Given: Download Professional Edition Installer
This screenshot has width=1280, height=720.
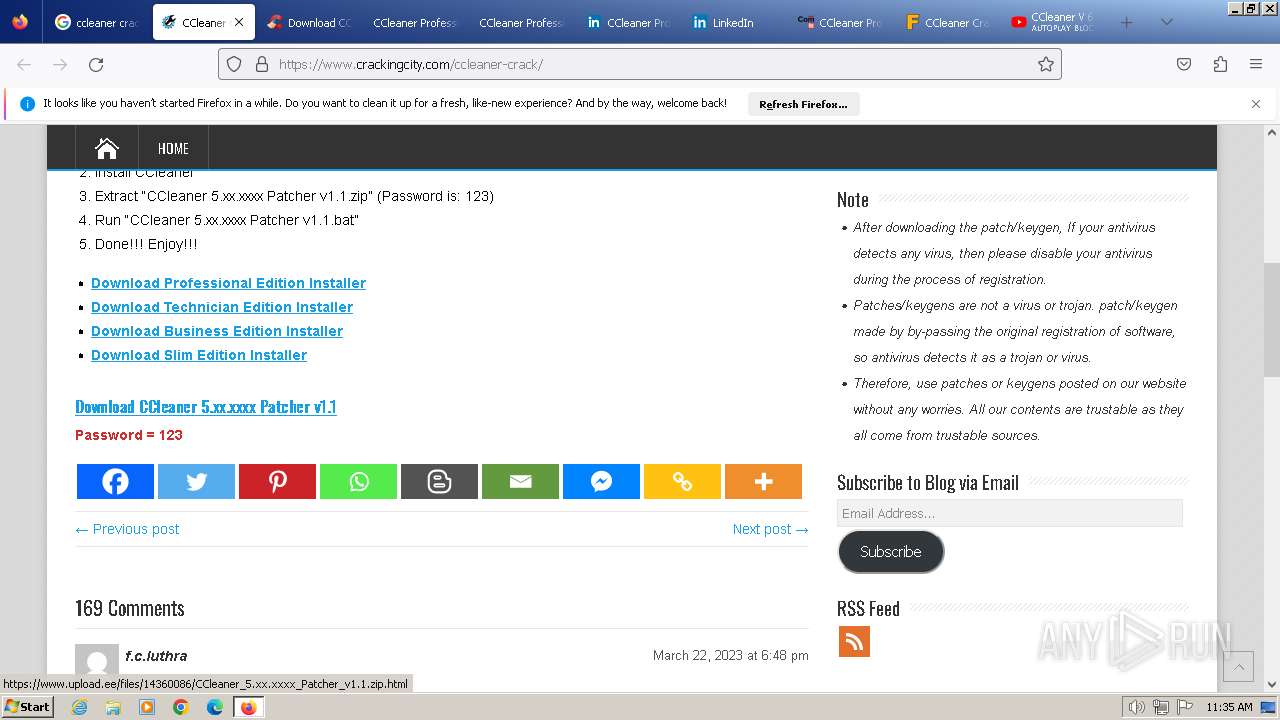Looking at the screenshot, I should coord(228,283).
